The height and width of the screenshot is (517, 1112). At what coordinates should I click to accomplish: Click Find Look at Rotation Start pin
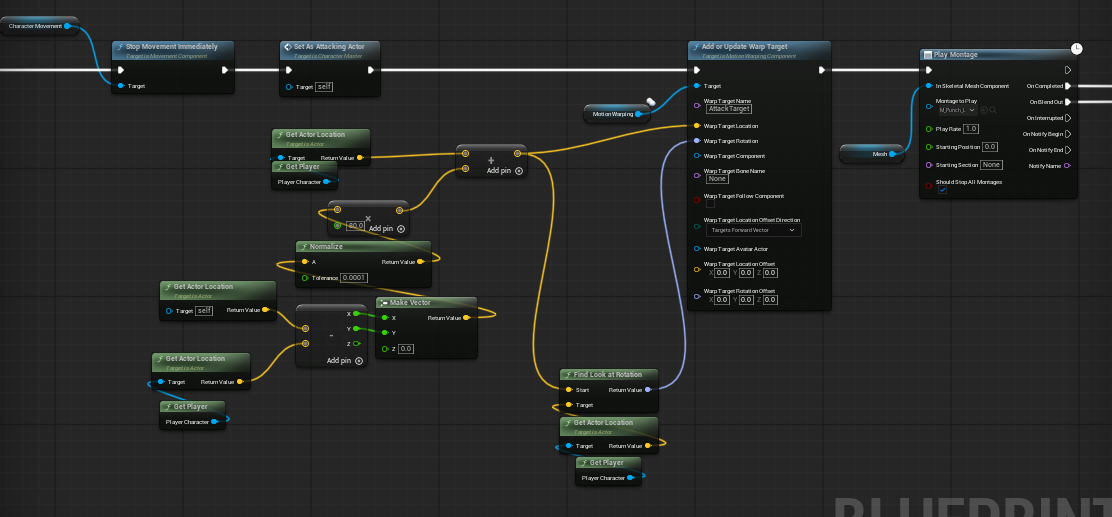[568, 389]
